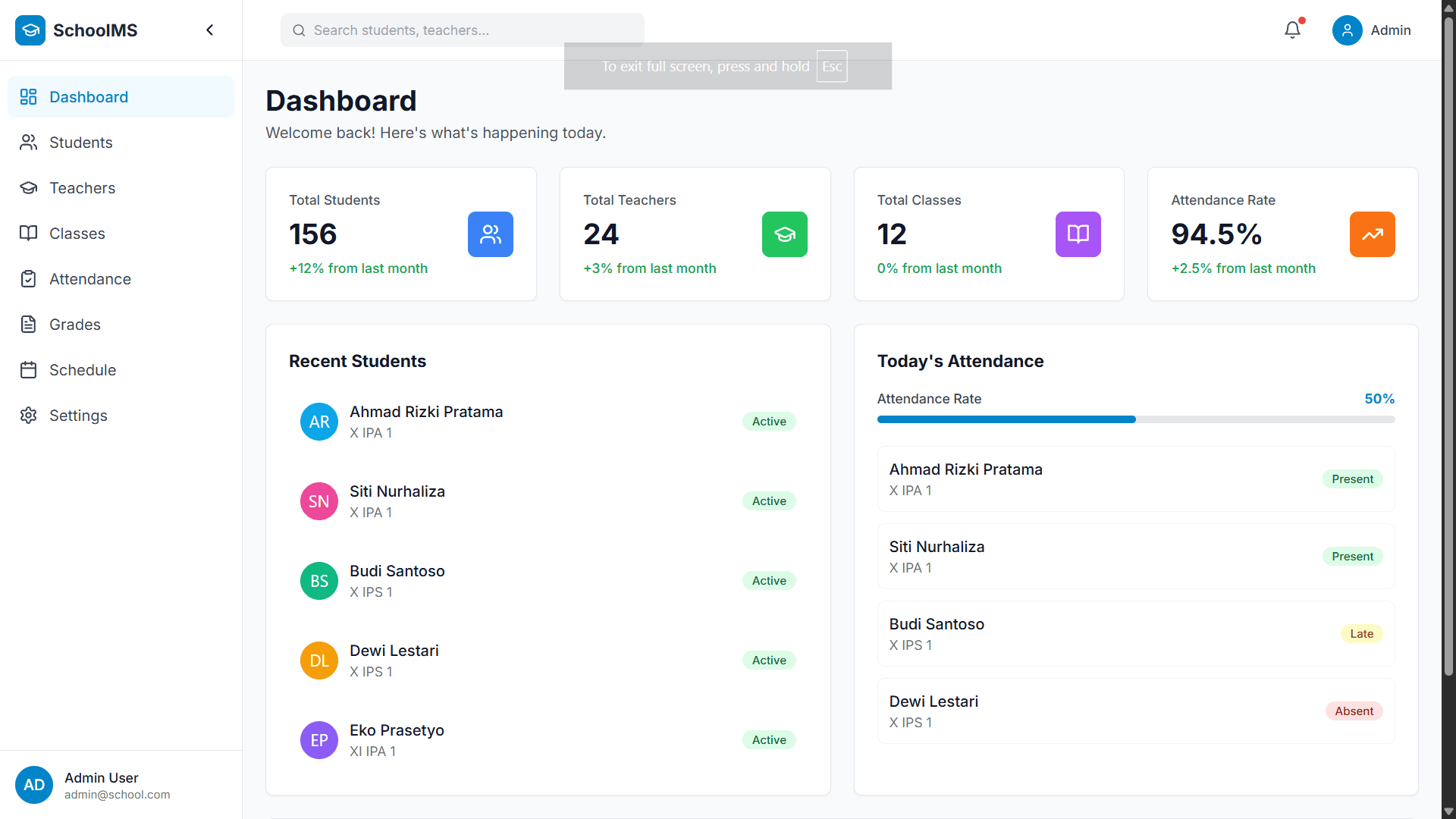Click the blue Total Students icon
Viewport: 1456px width, 819px height.
tap(490, 234)
